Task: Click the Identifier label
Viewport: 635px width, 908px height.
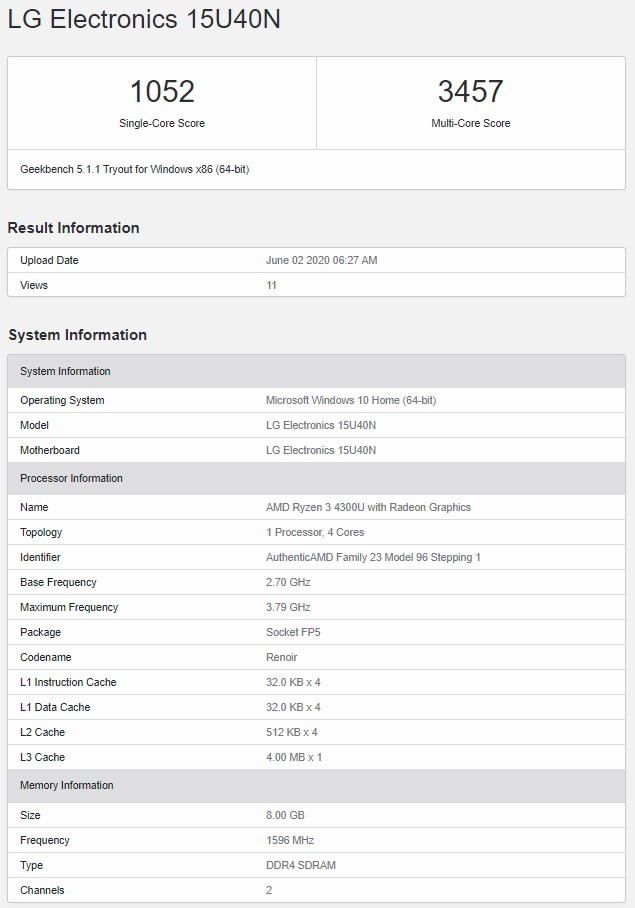Action: coord(41,558)
